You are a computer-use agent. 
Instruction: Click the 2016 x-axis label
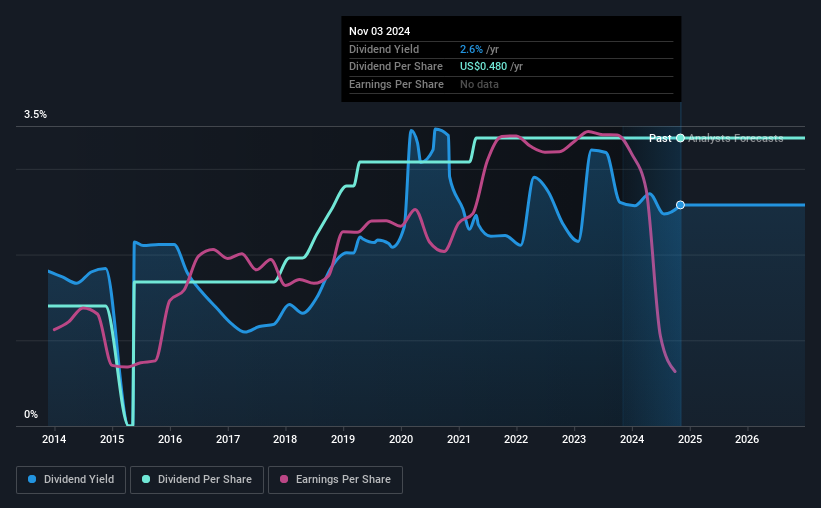pos(170,439)
